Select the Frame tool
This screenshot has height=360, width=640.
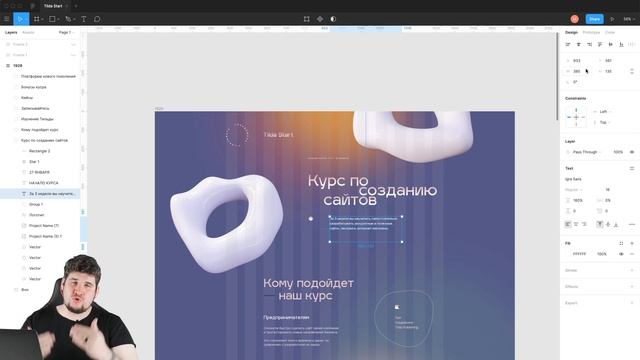(36, 19)
